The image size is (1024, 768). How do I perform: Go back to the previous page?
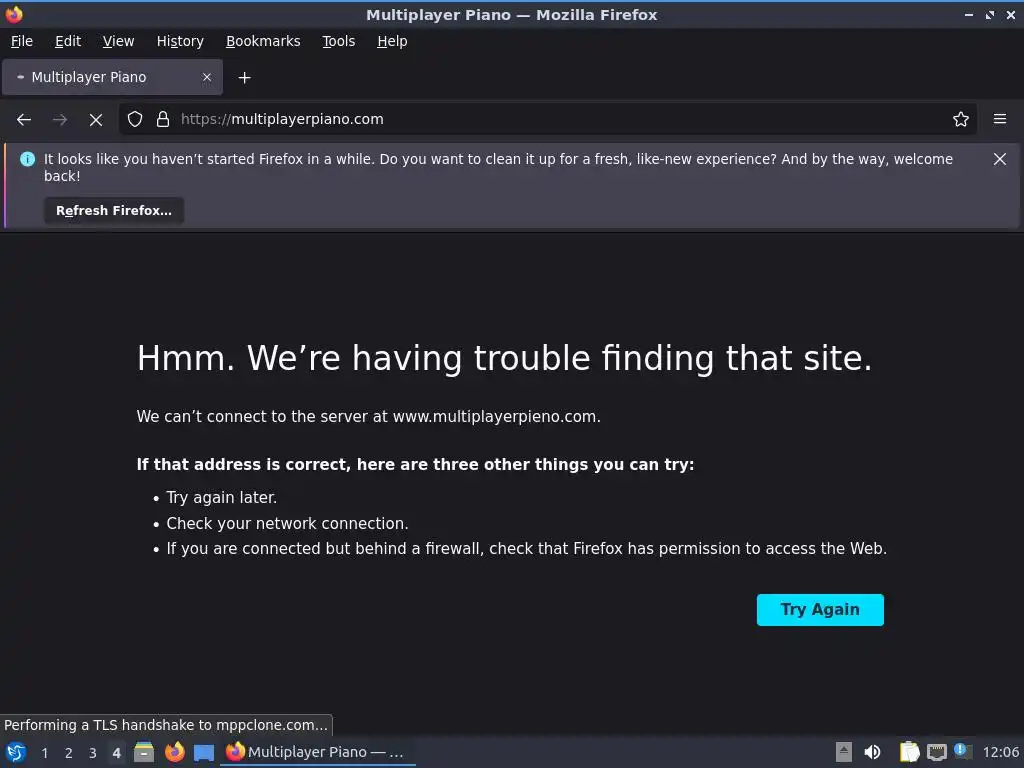click(24, 120)
